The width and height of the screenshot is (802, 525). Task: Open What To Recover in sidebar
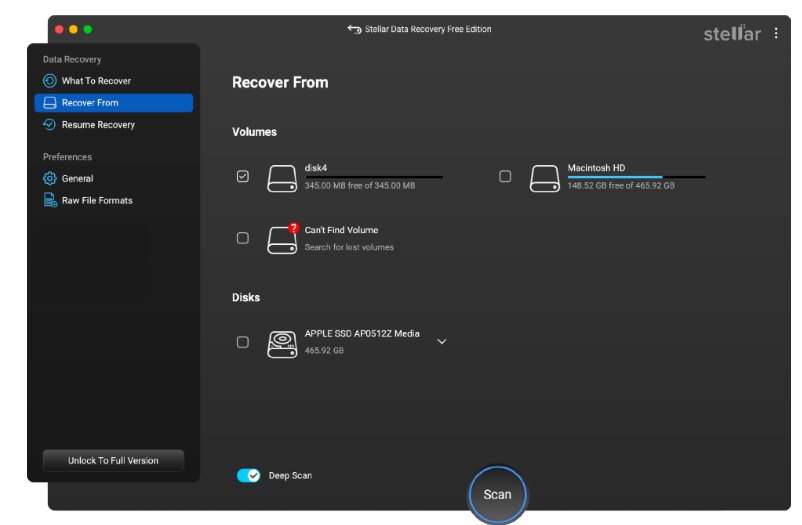(x=96, y=81)
